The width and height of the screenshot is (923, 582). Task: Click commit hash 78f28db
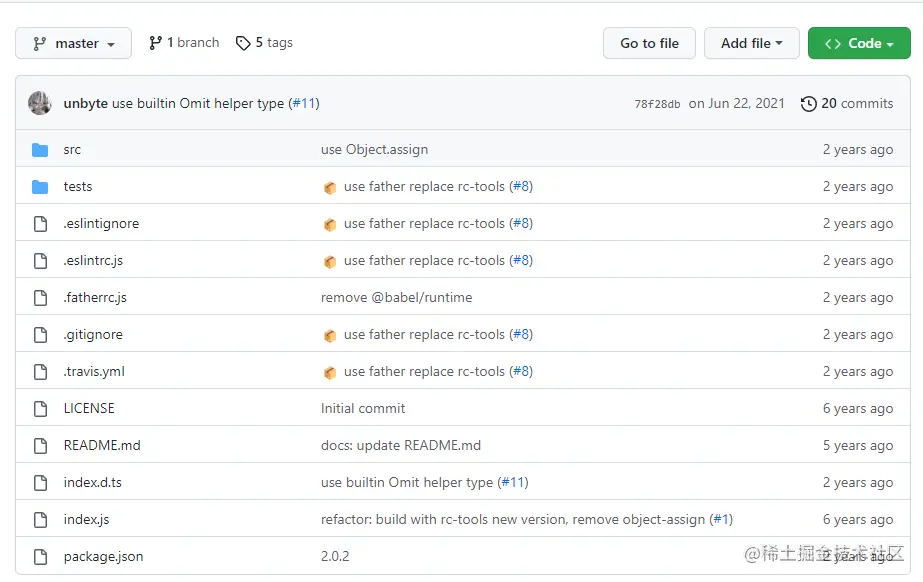tap(657, 104)
